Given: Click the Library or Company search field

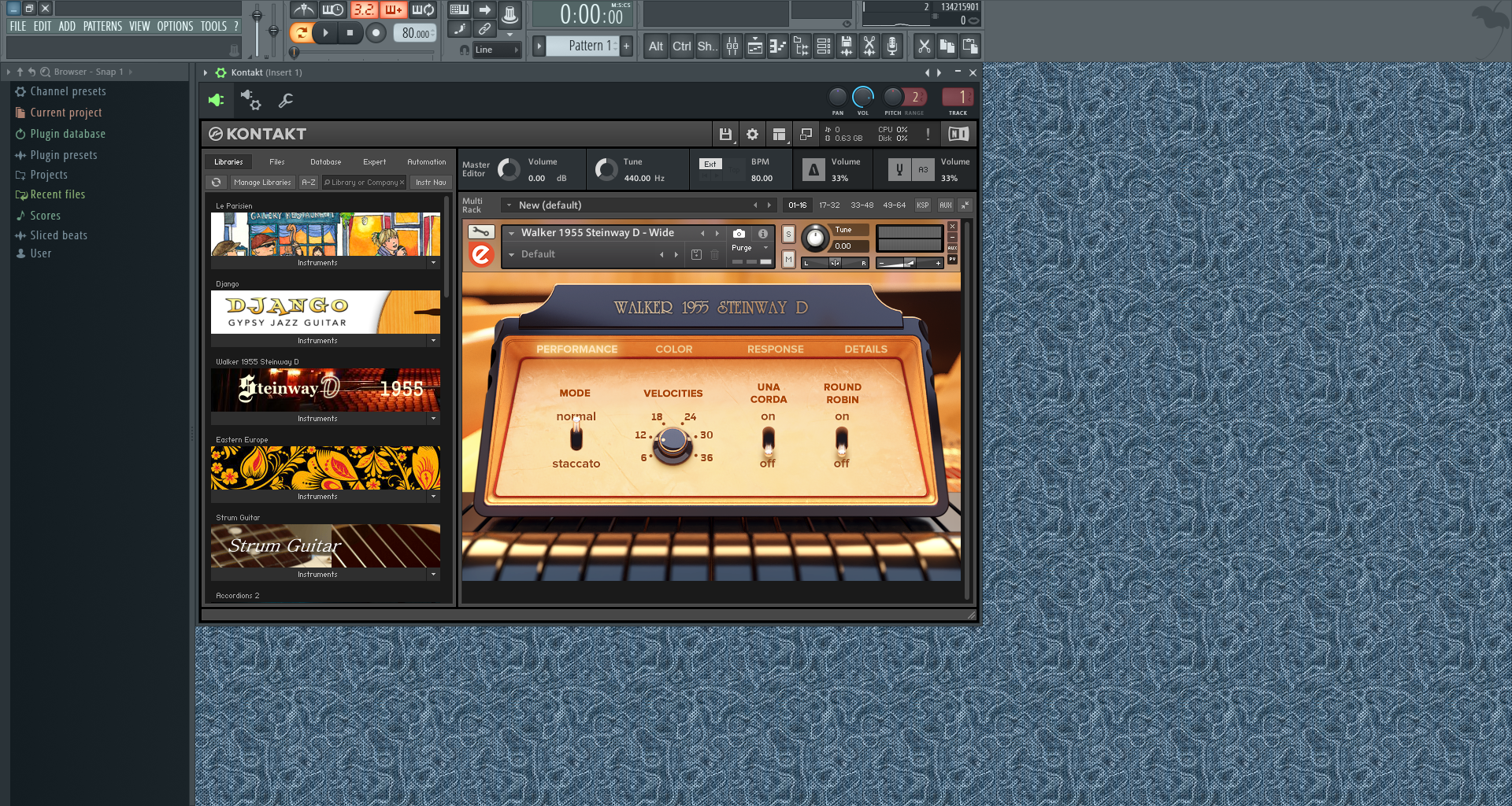Looking at the screenshot, I should click(x=364, y=183).
